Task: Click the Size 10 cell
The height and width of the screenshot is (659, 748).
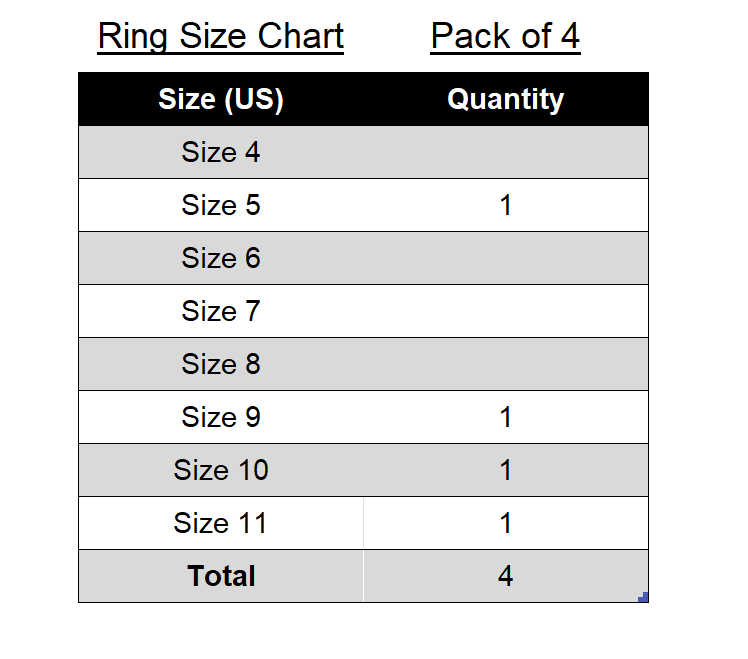Action: [x=221, y=470]
